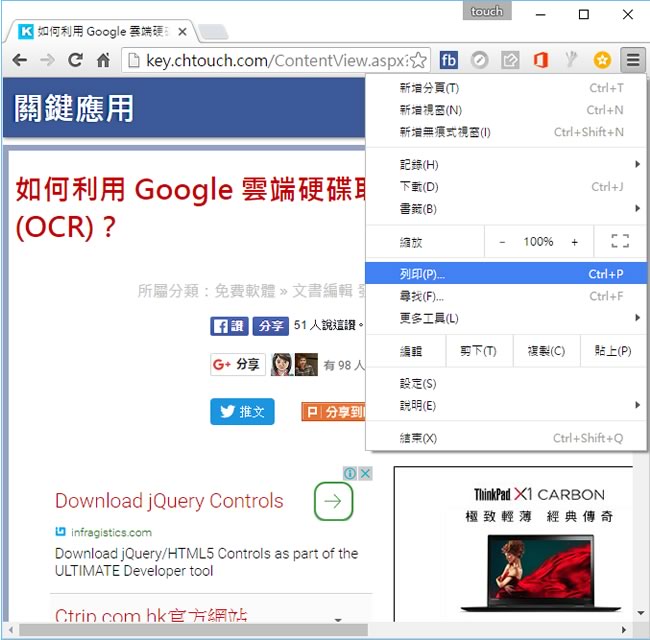Go to the home page icon

103,61
